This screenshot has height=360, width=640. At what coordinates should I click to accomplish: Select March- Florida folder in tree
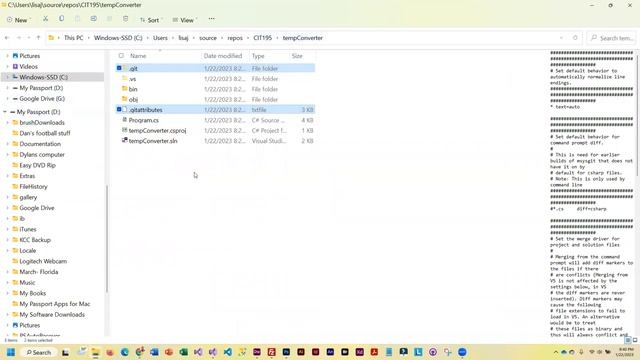pyautogui.click(x=39, y=271)
